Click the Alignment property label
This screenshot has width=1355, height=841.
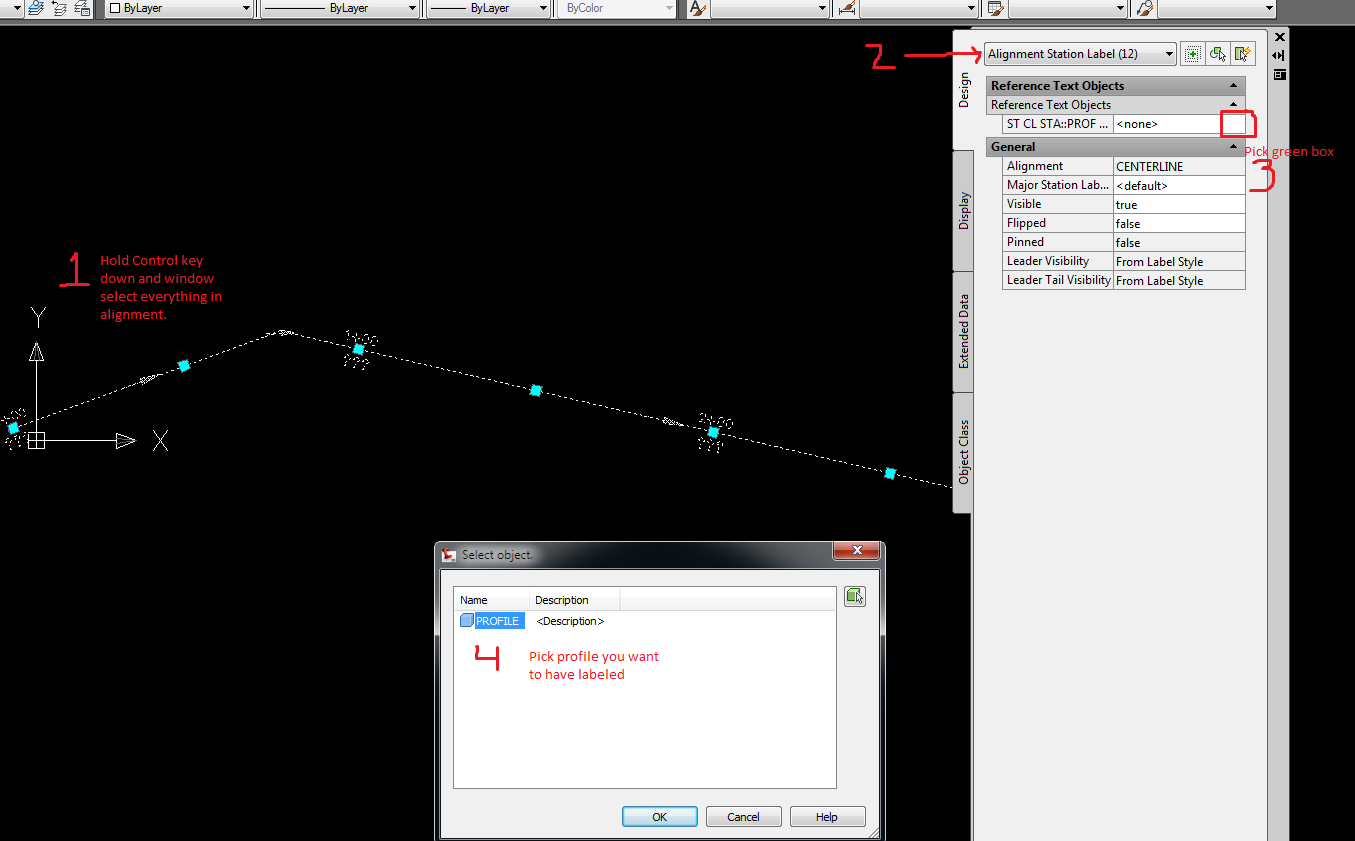pos(1058,167)
